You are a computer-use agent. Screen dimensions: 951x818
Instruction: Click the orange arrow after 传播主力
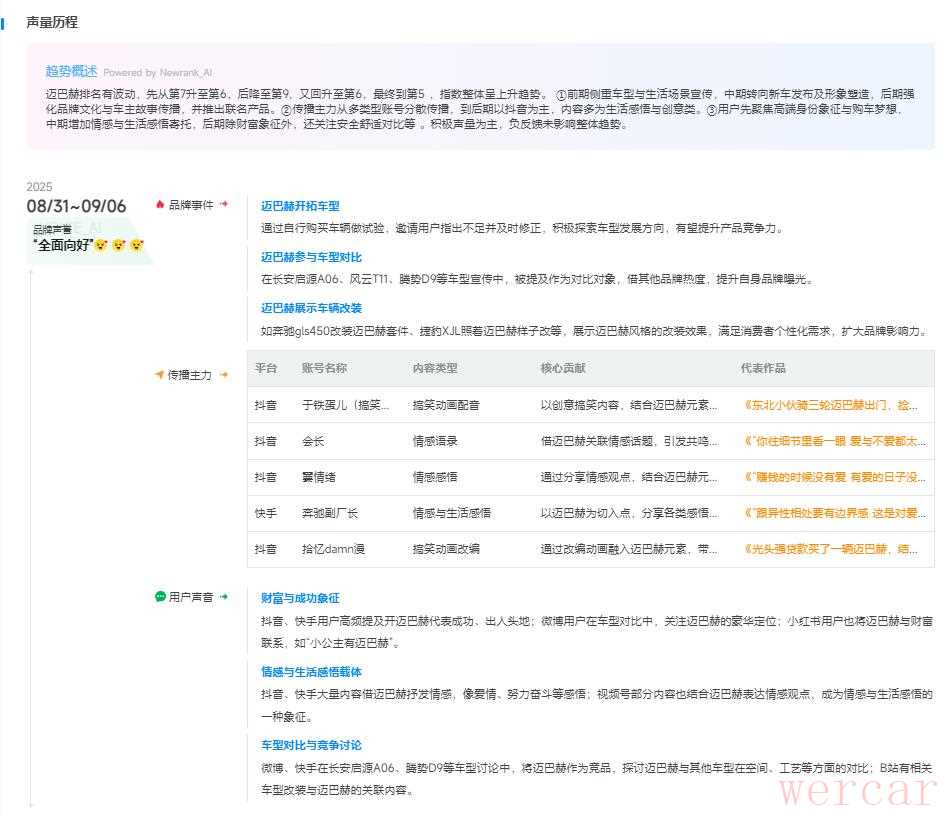point(224,375)
